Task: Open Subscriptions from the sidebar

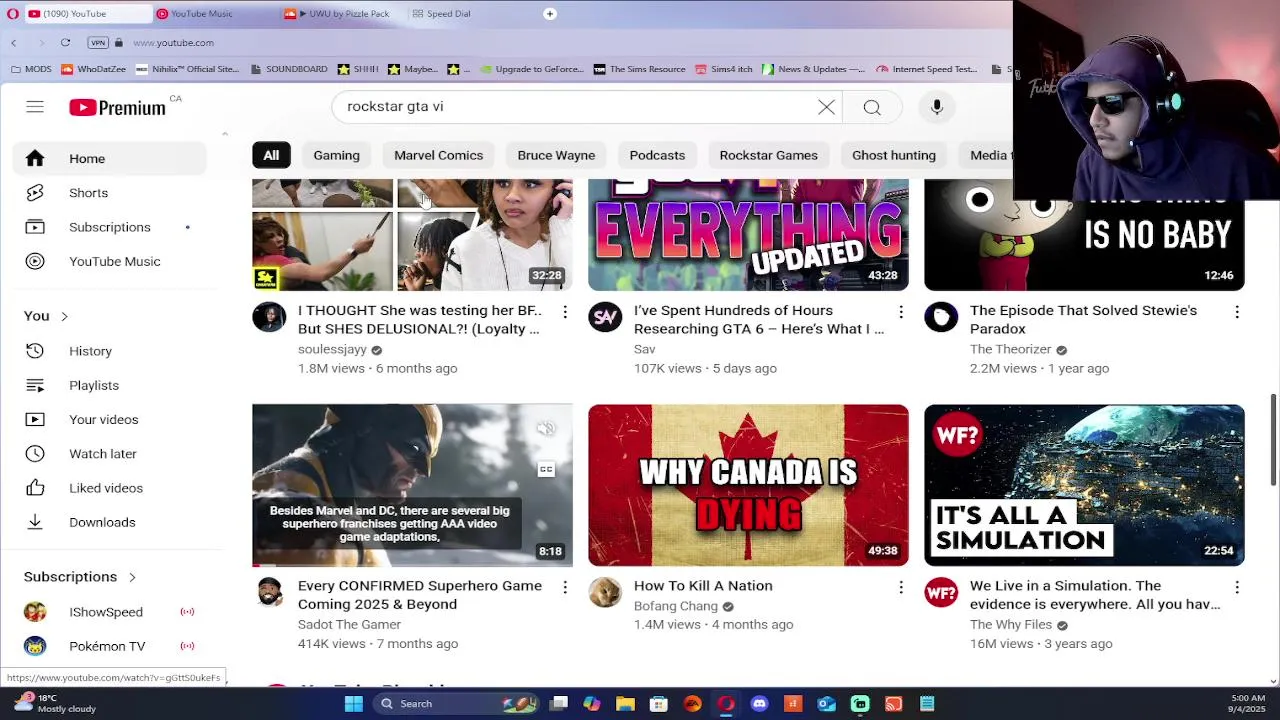Action: [x=110, y=227]
